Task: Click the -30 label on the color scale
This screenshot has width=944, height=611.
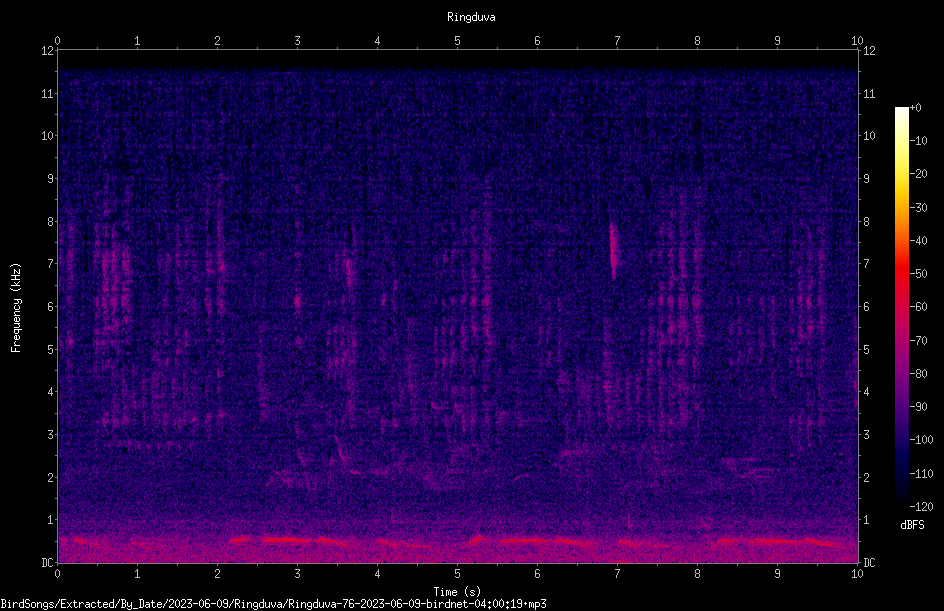Action: pos(918,208)
